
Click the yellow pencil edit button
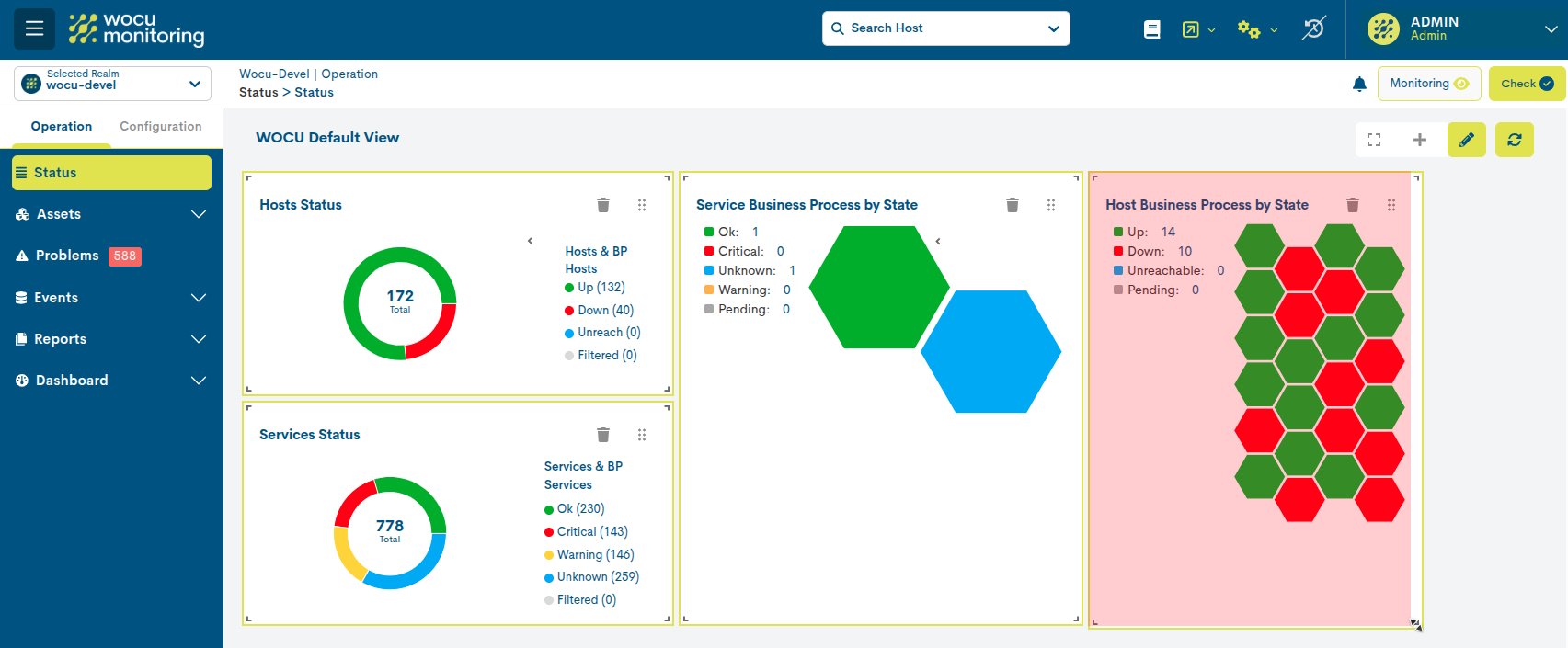(x=1466, y=140)
